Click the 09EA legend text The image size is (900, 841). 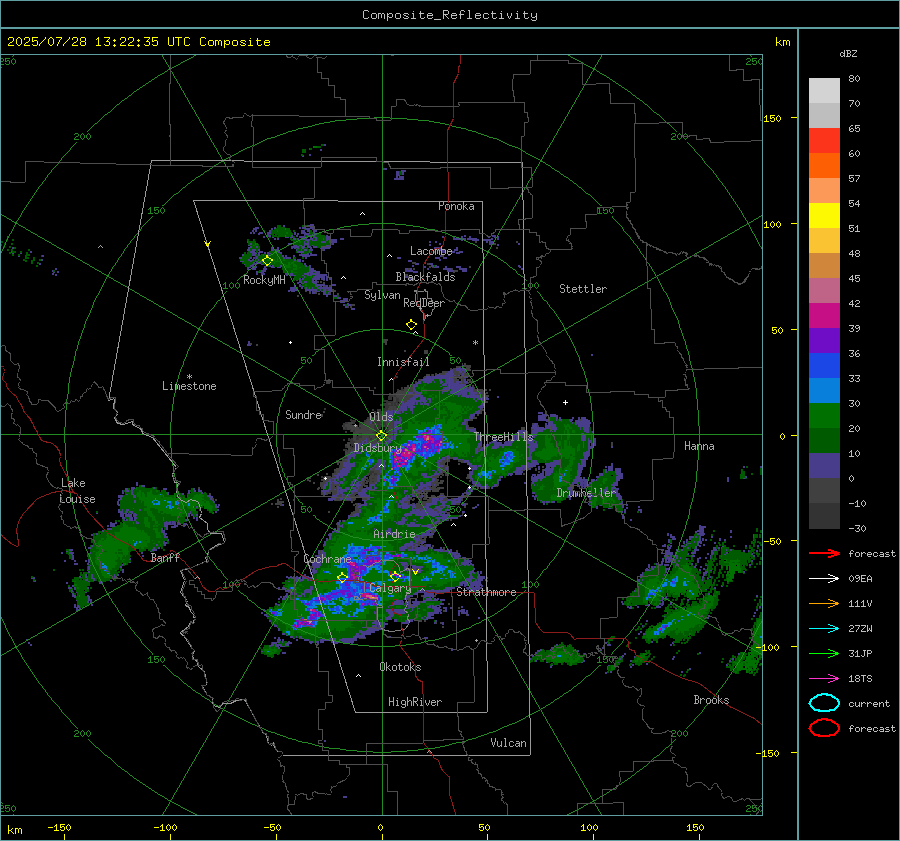(x=860, y=579)
